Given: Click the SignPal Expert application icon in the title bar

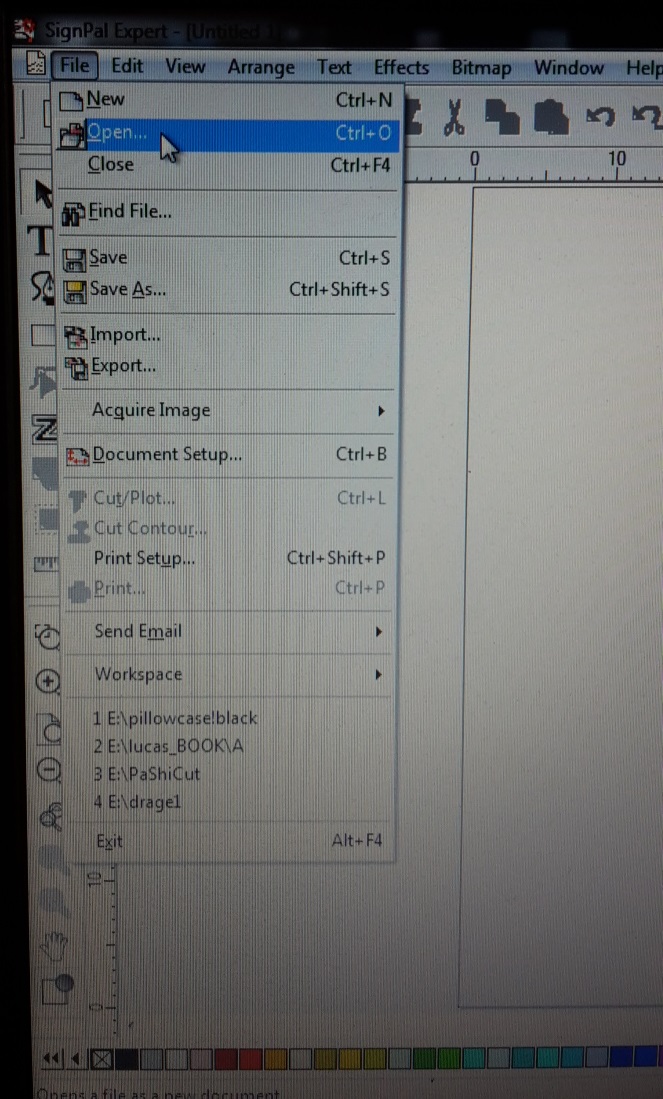Looking at the screenshot, I should (x=25, y=31).
